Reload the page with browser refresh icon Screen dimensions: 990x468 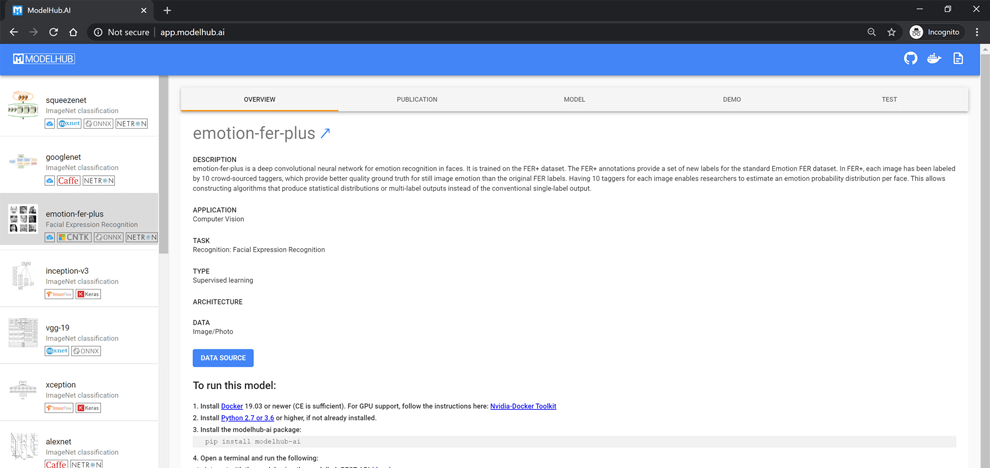(53, 32)
